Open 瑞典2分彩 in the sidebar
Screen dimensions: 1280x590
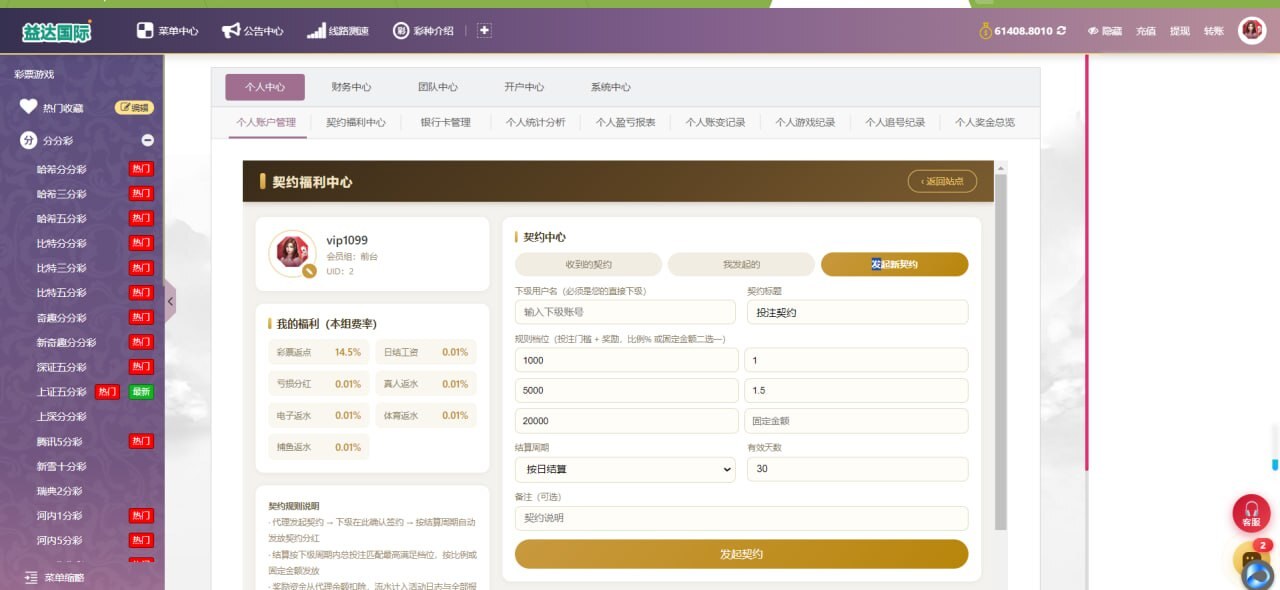point(60,491)
